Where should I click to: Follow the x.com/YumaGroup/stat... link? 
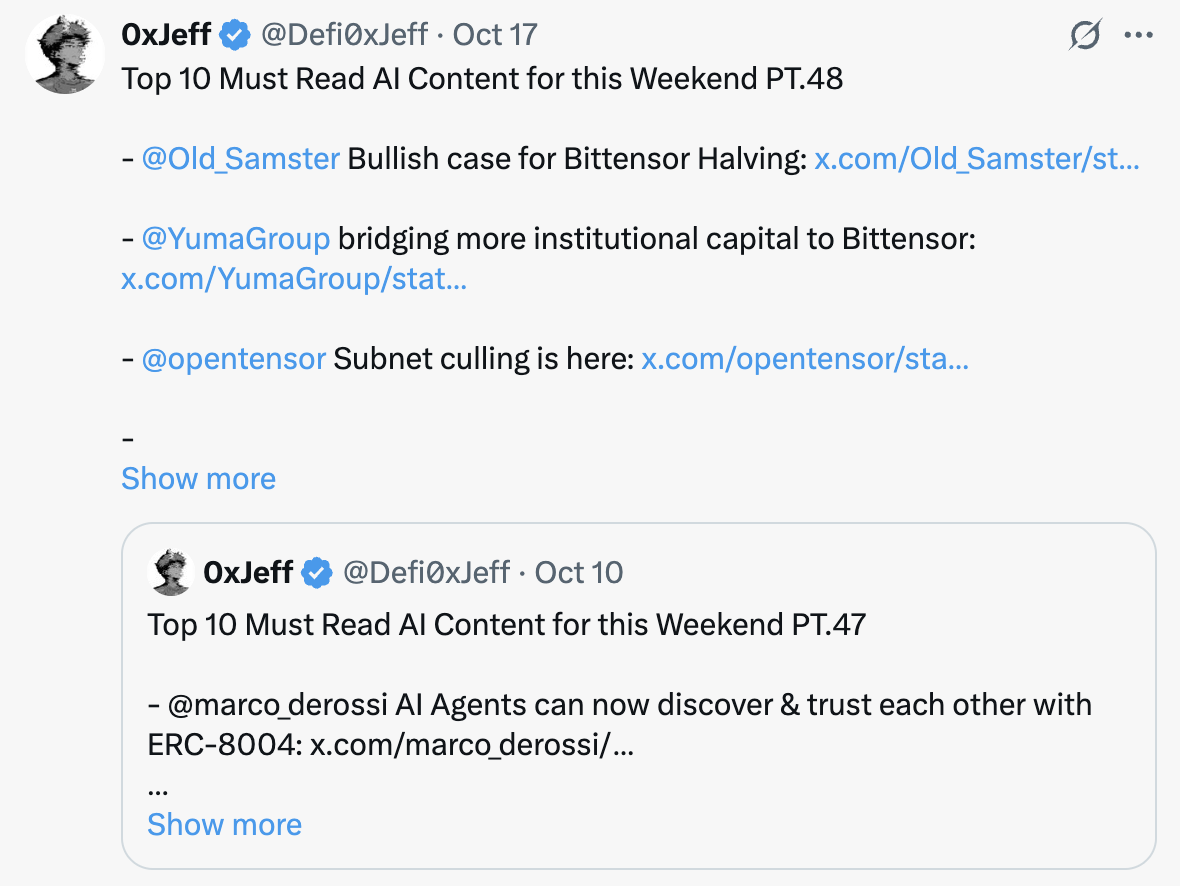[294, 279]
